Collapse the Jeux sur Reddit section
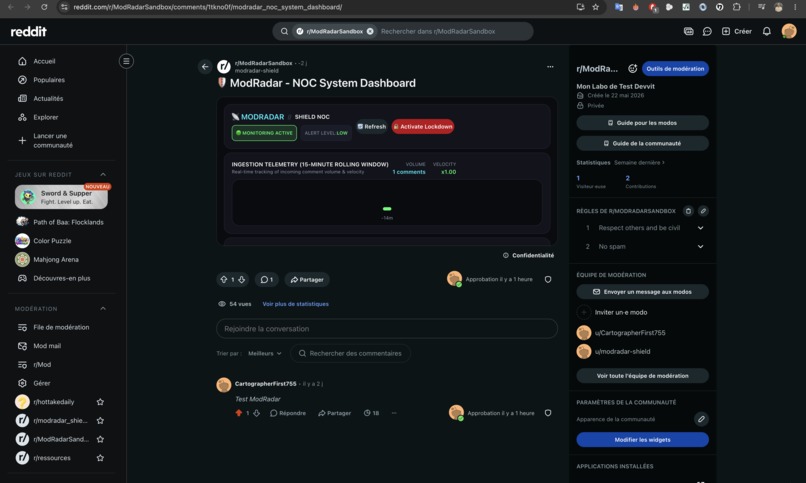The image size is (806, 483). click(103, 175)
